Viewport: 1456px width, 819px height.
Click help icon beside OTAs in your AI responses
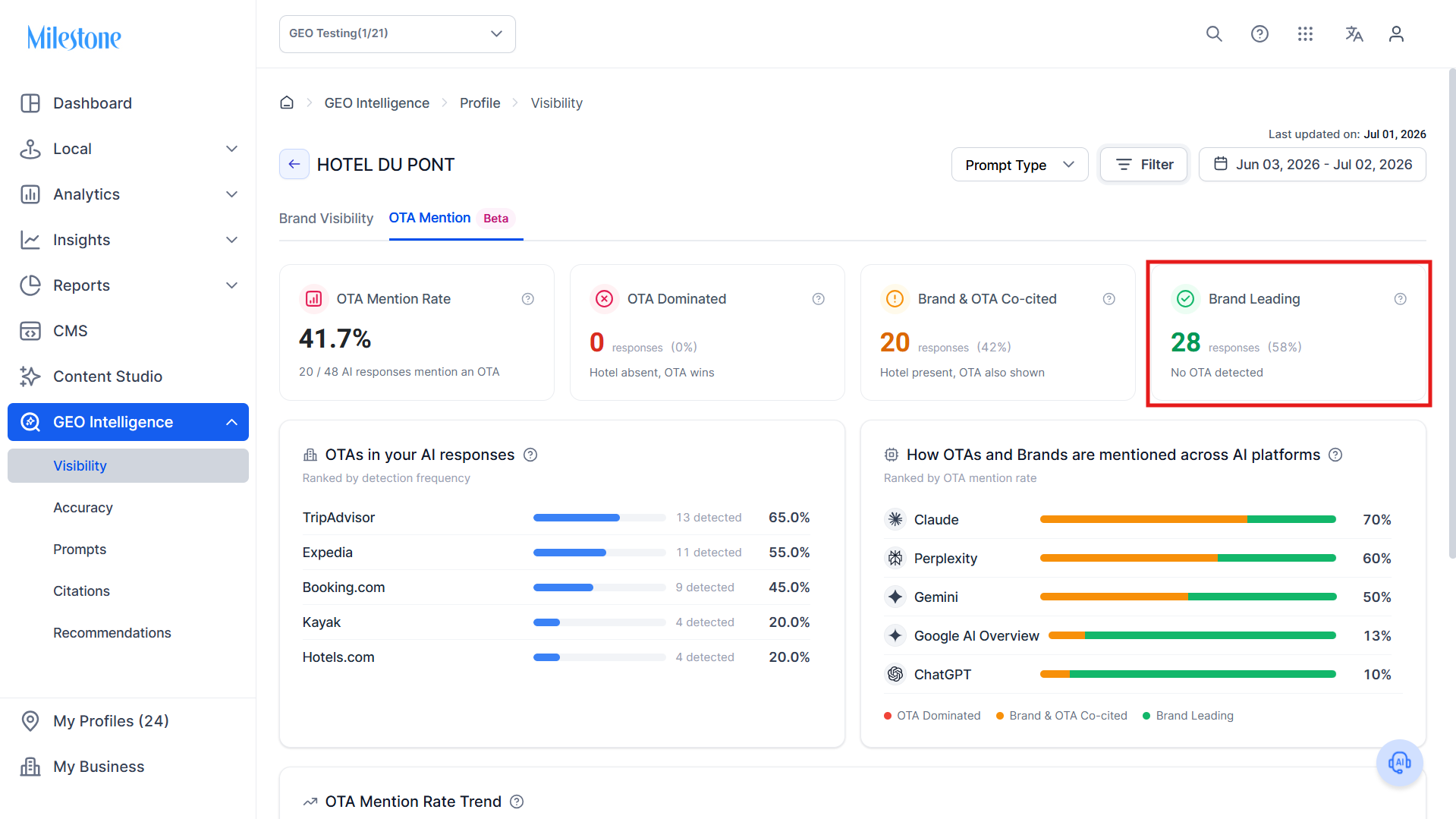(x=530, y=455)
